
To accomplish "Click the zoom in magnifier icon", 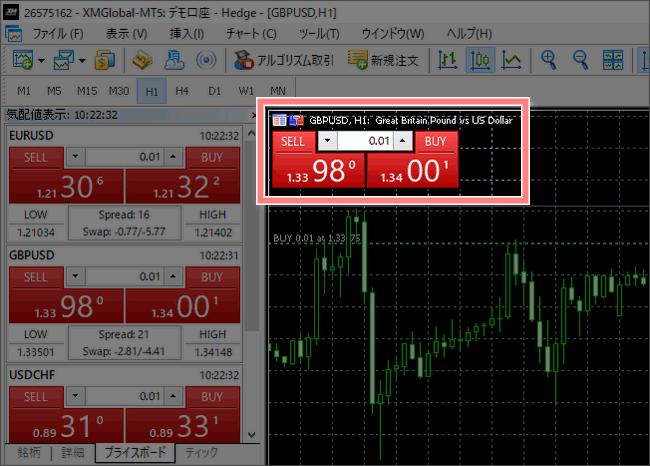I will point(548,60).
